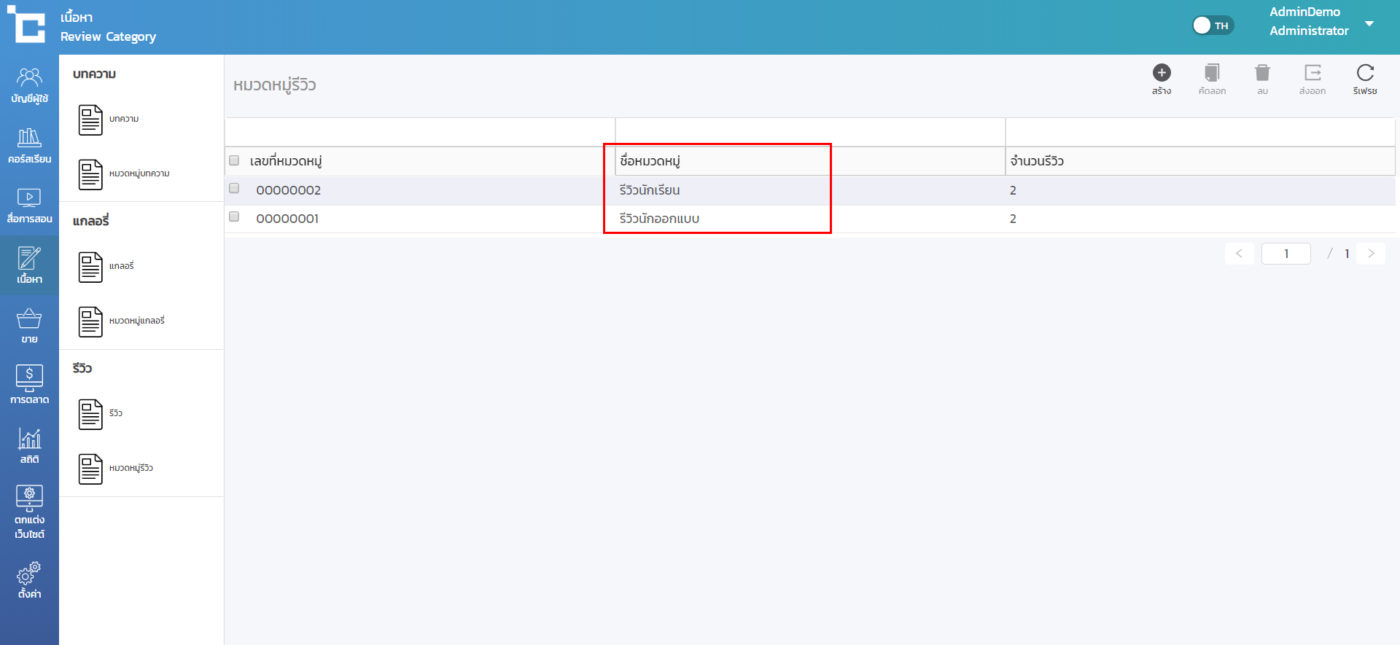Open คอร์สเรียน courses in sidebar
This screenshot has height=645, width=1400.
pyautogui.click(x=30, y=146)
